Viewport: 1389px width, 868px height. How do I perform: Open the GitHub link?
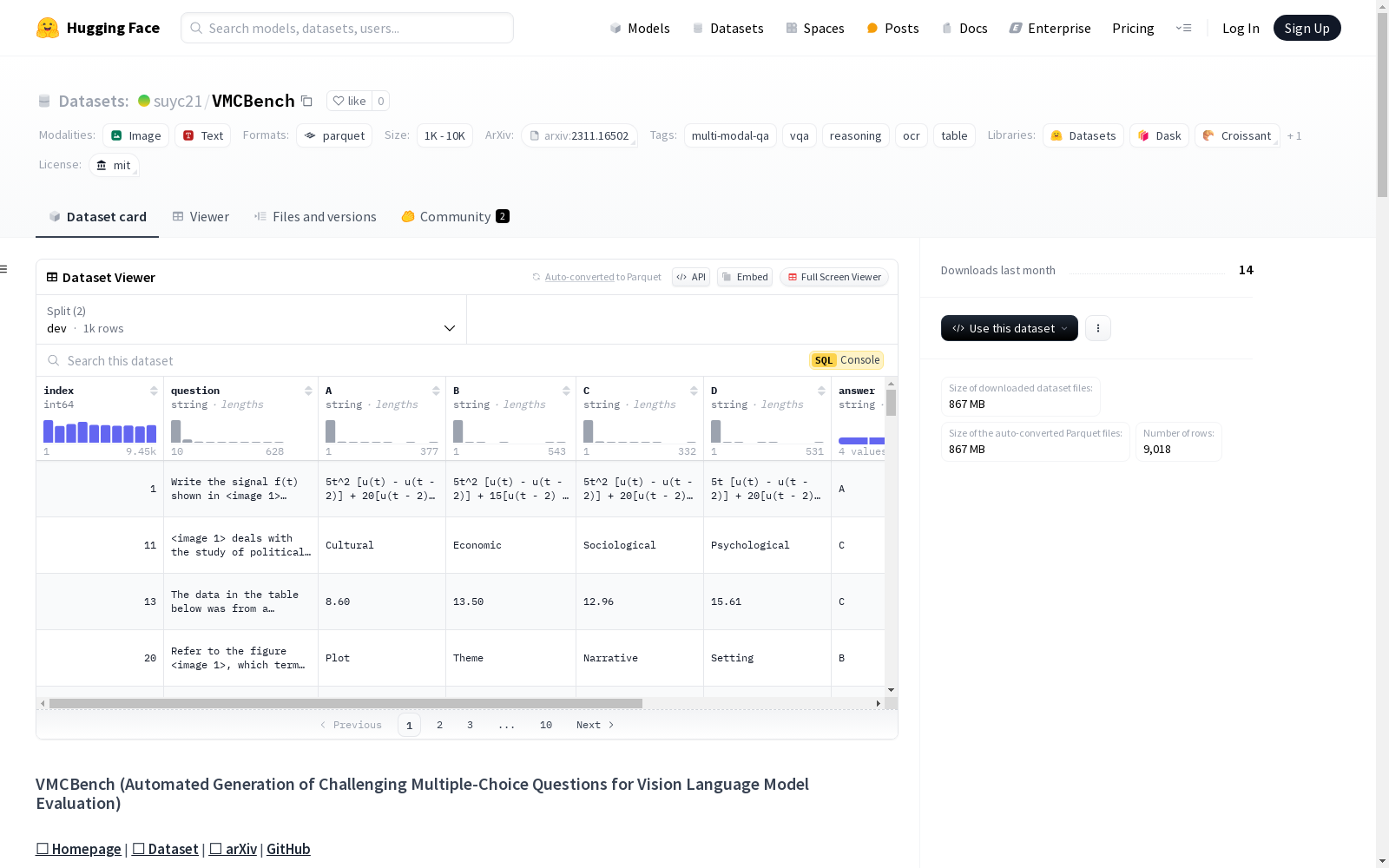coord(288,849)
